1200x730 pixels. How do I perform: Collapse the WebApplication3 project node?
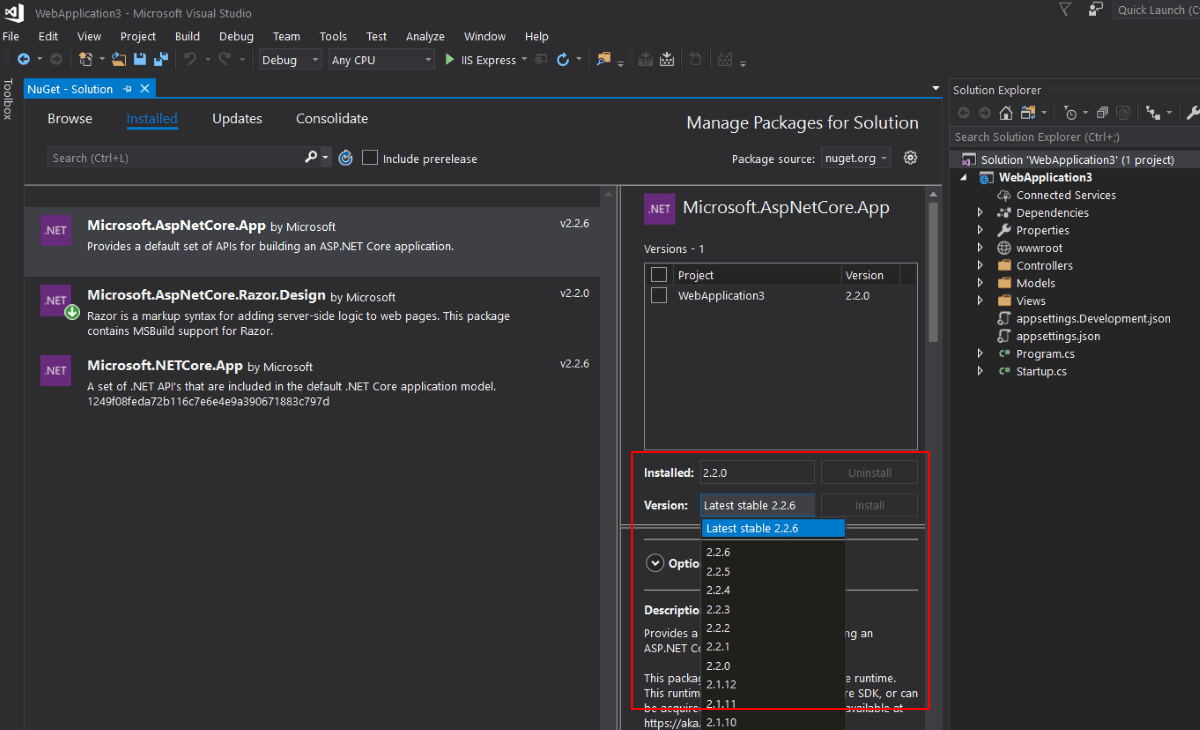pyautogui.click(x=964, y=178)
